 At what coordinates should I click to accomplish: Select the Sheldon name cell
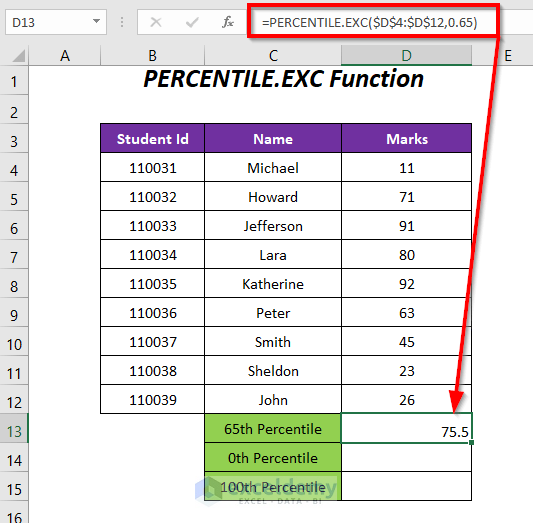coord(273,370)
